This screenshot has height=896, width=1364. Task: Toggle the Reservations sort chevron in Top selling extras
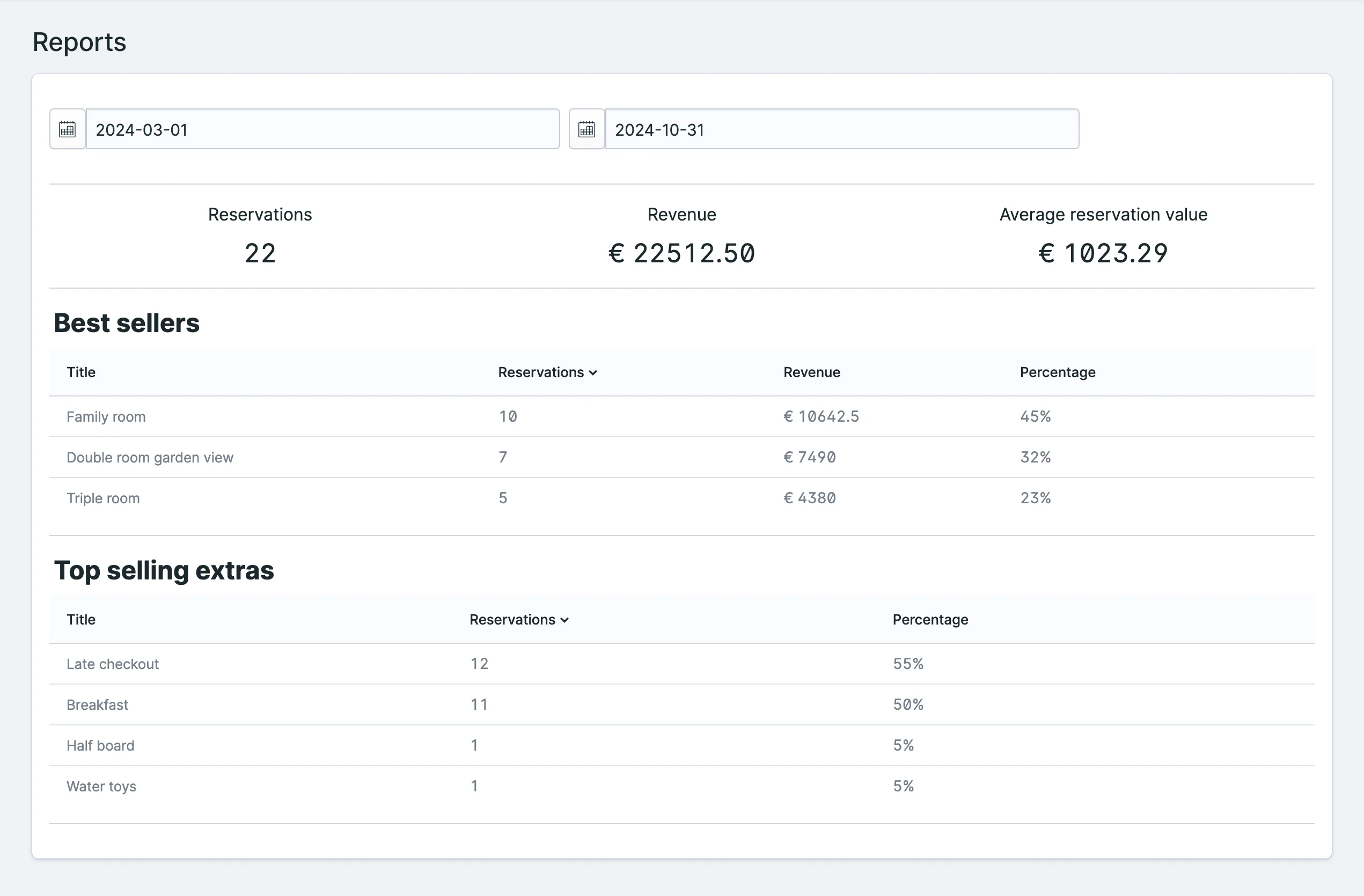[x=564, y=619]
